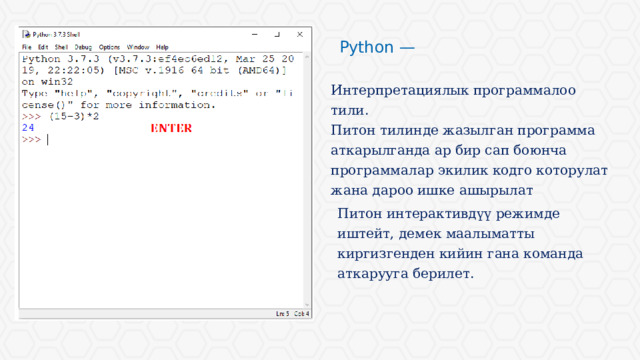The width and height of the screenshot is (640, 360).
Task: Click the expression (15-3)*2 in the shell
Action: (x=74, y=116)
